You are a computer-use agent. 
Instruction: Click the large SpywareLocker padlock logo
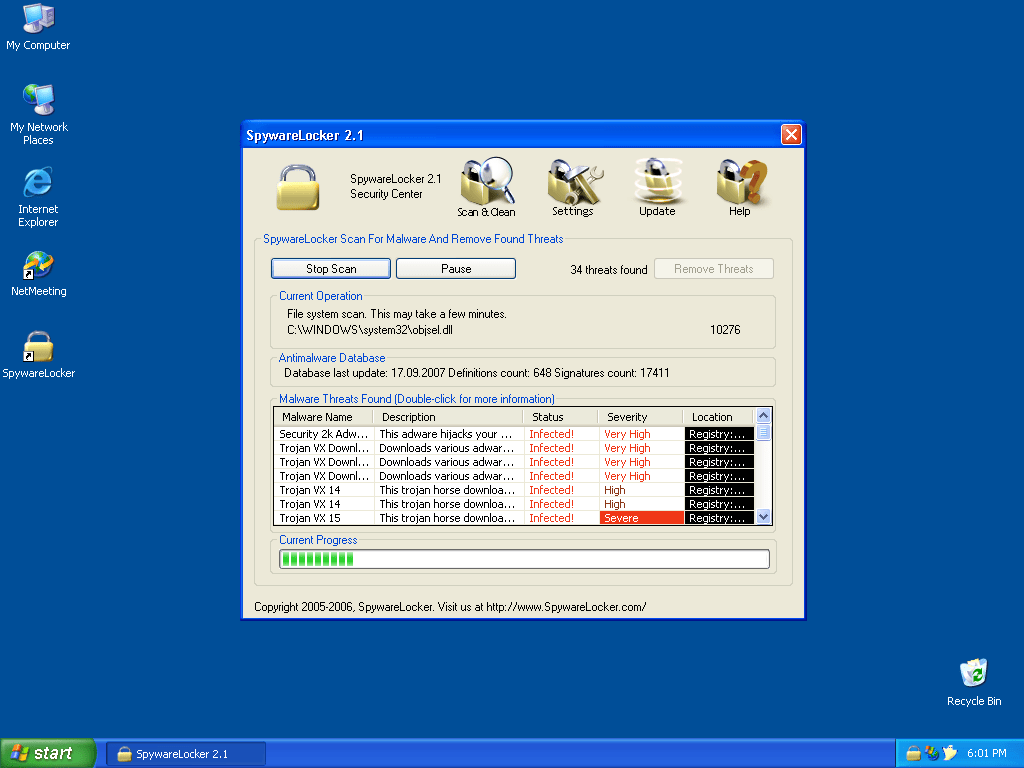click(297, 186)
